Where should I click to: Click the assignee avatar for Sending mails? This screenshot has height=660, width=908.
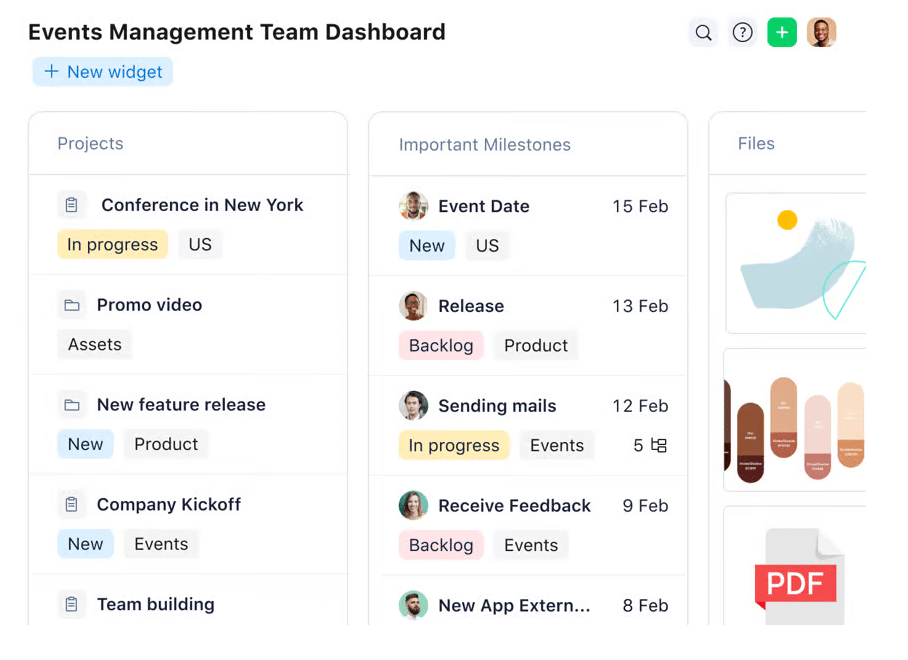pyautogui.click(x=413, y=405)
